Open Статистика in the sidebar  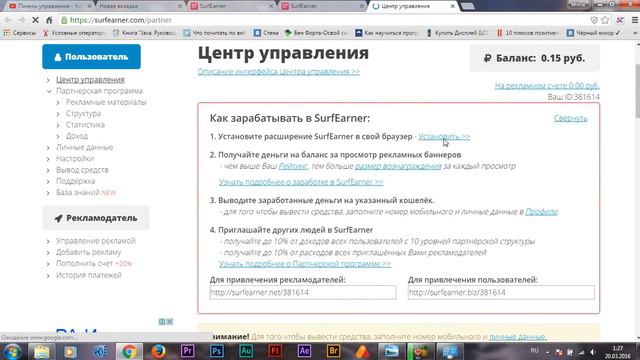point(85,124)
